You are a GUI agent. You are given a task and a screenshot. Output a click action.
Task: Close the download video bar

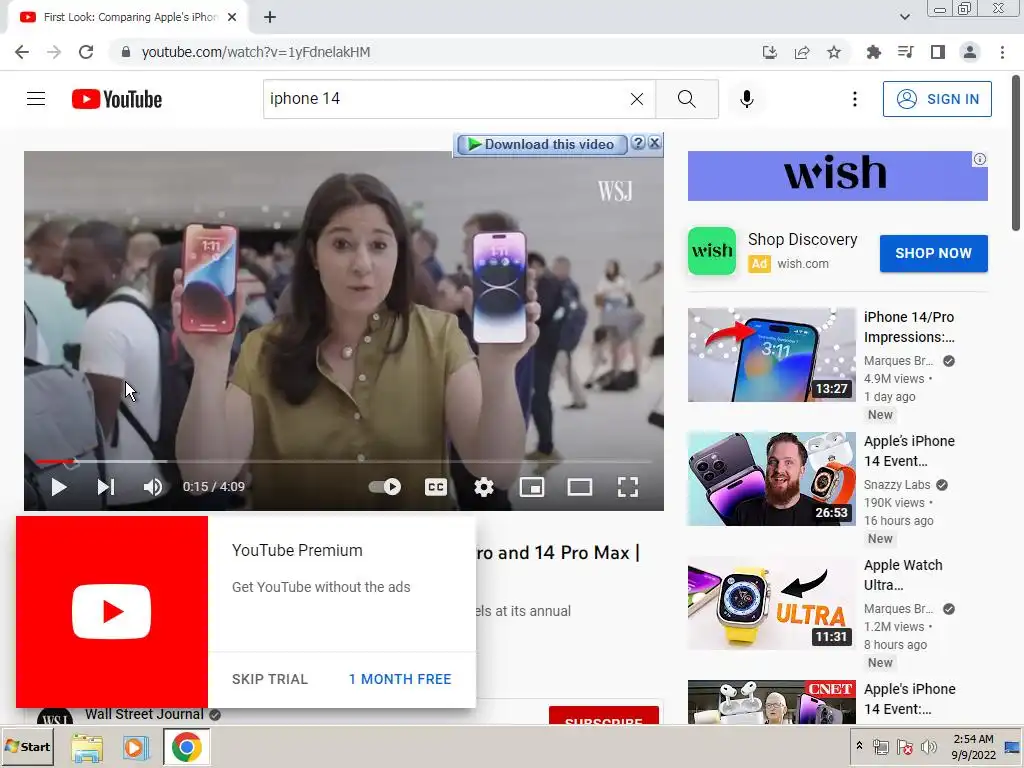click(x=654, y=142)
